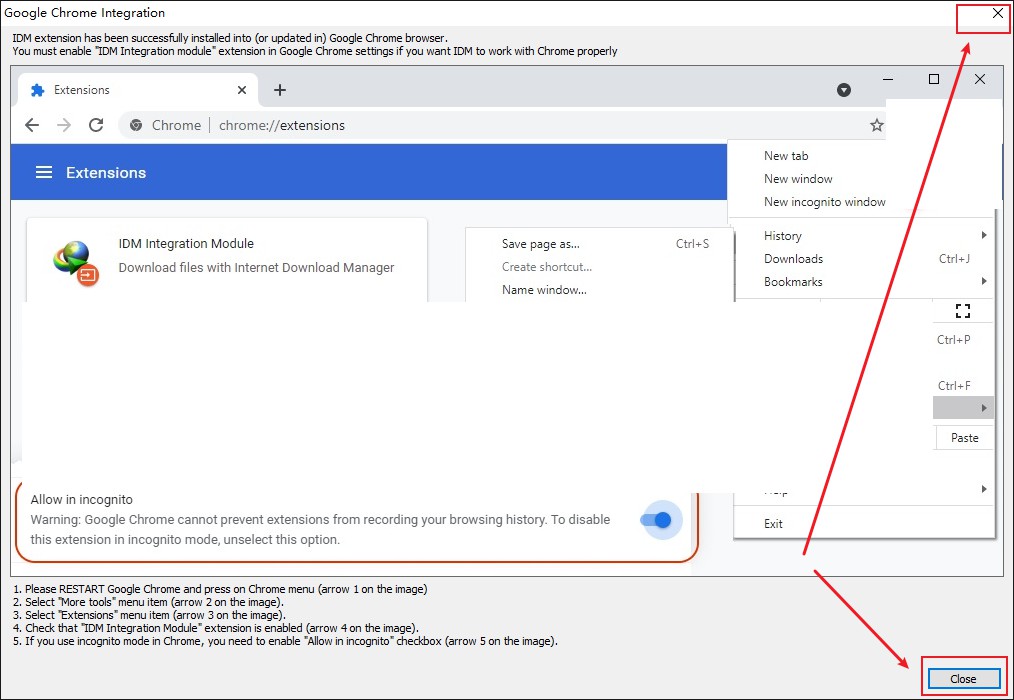This screenshot has width=1014, height=700.
Task: Close the Extensions tab with its X
Action: (x=242, y=90)
